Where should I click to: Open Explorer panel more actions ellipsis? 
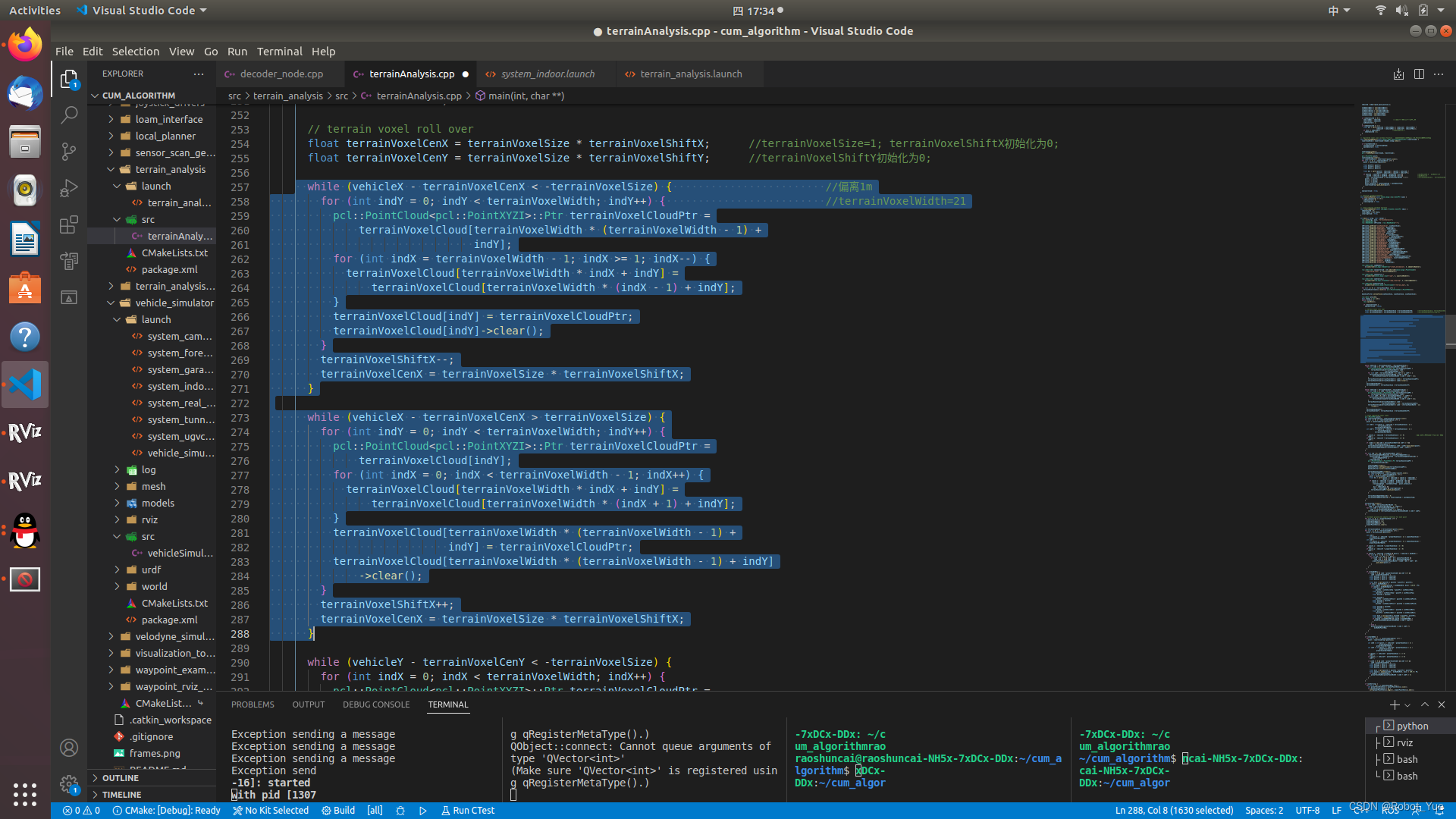(199, 74)
